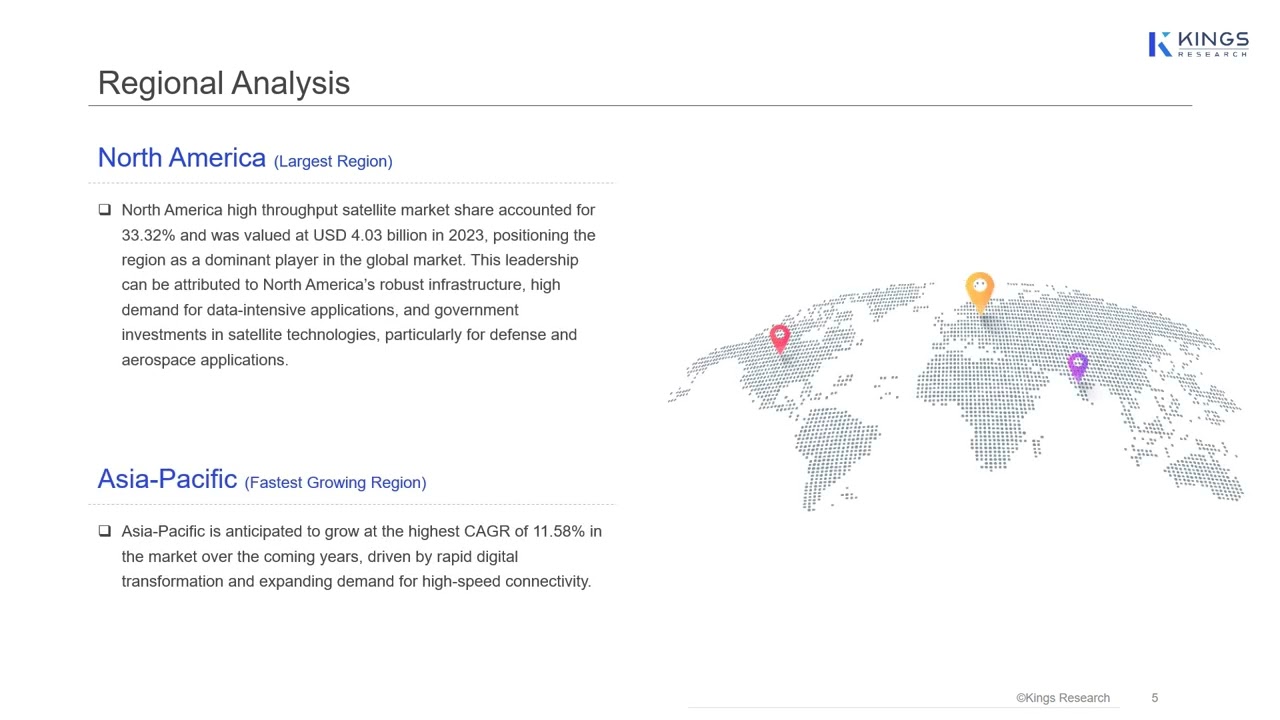
Task: Click the "33.32%" market share figure
Action: tap(149, 235)
